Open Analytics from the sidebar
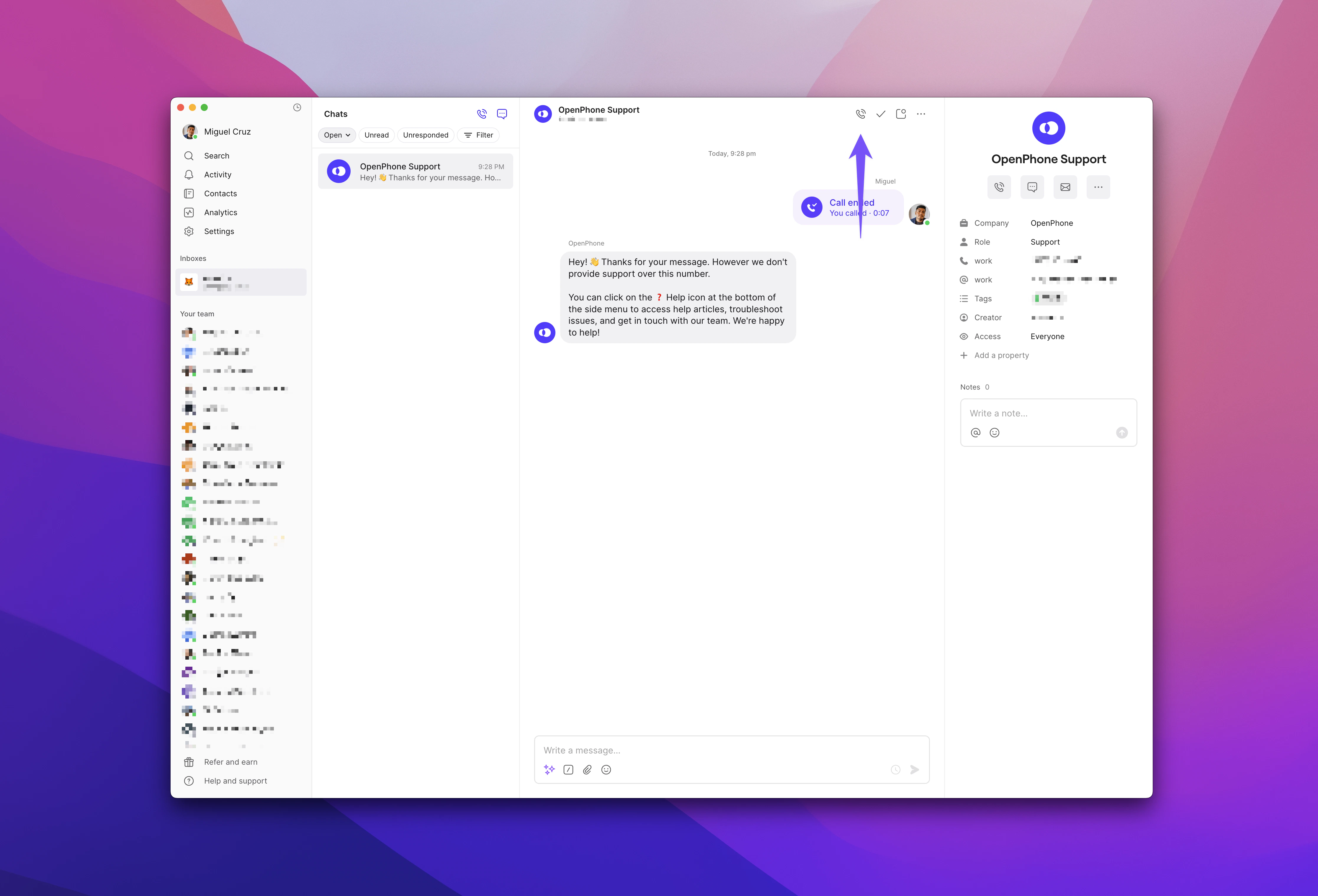This screenshot has height=896, width=1318. click(x=221, y=212)
